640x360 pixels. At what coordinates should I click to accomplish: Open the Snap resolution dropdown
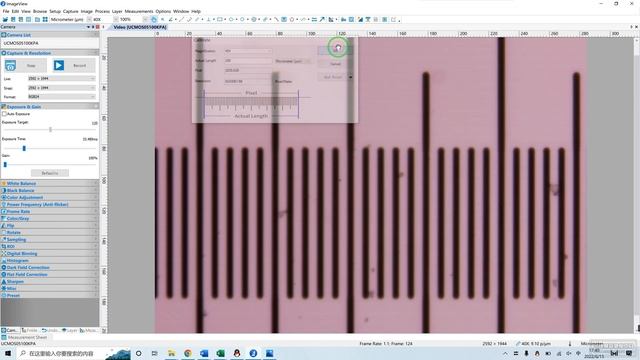click(x=61, y=88)
